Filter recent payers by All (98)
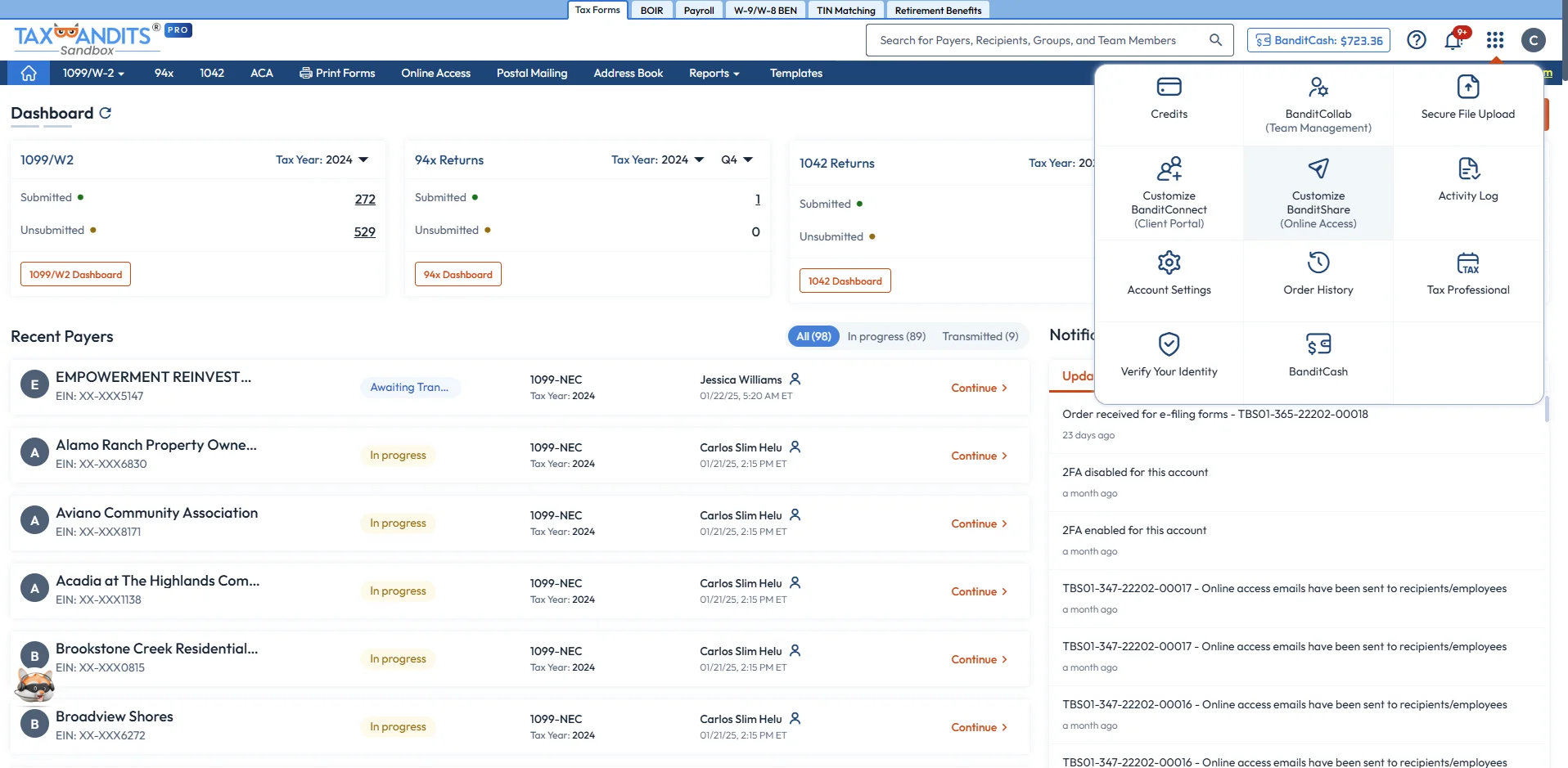 coord(813,336)
